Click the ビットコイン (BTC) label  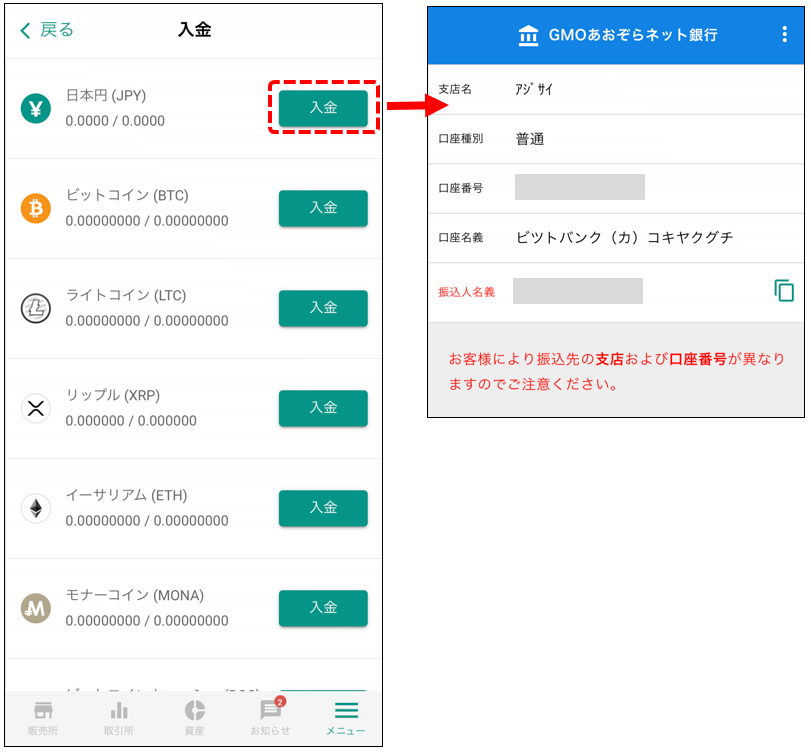click(127, 195)
